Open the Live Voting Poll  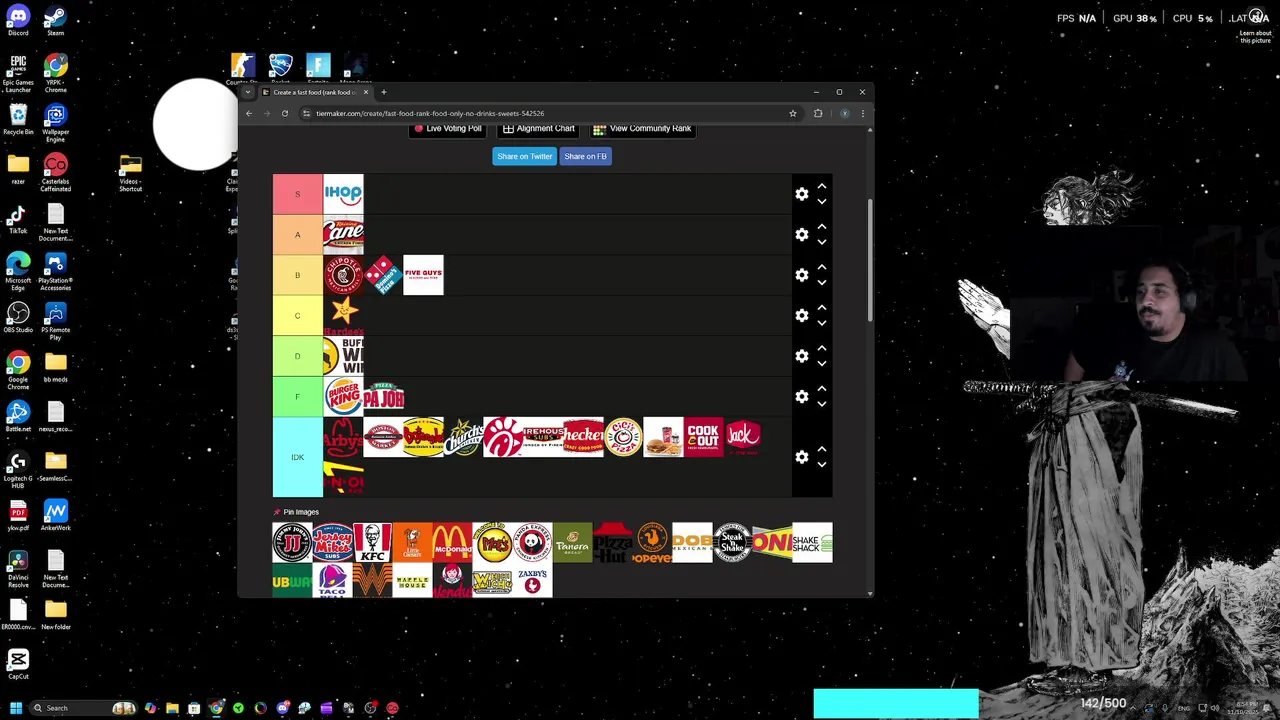pos(448,129)
